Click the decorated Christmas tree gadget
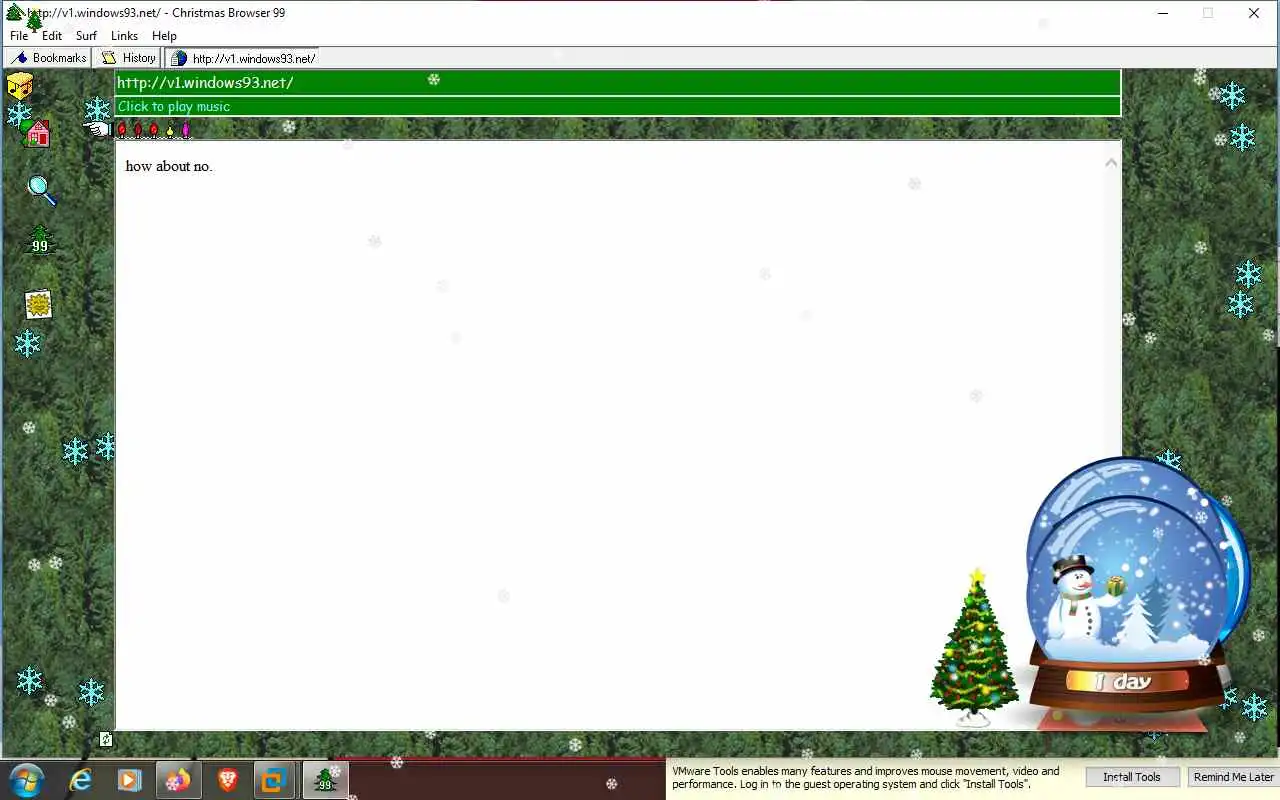 974,646
